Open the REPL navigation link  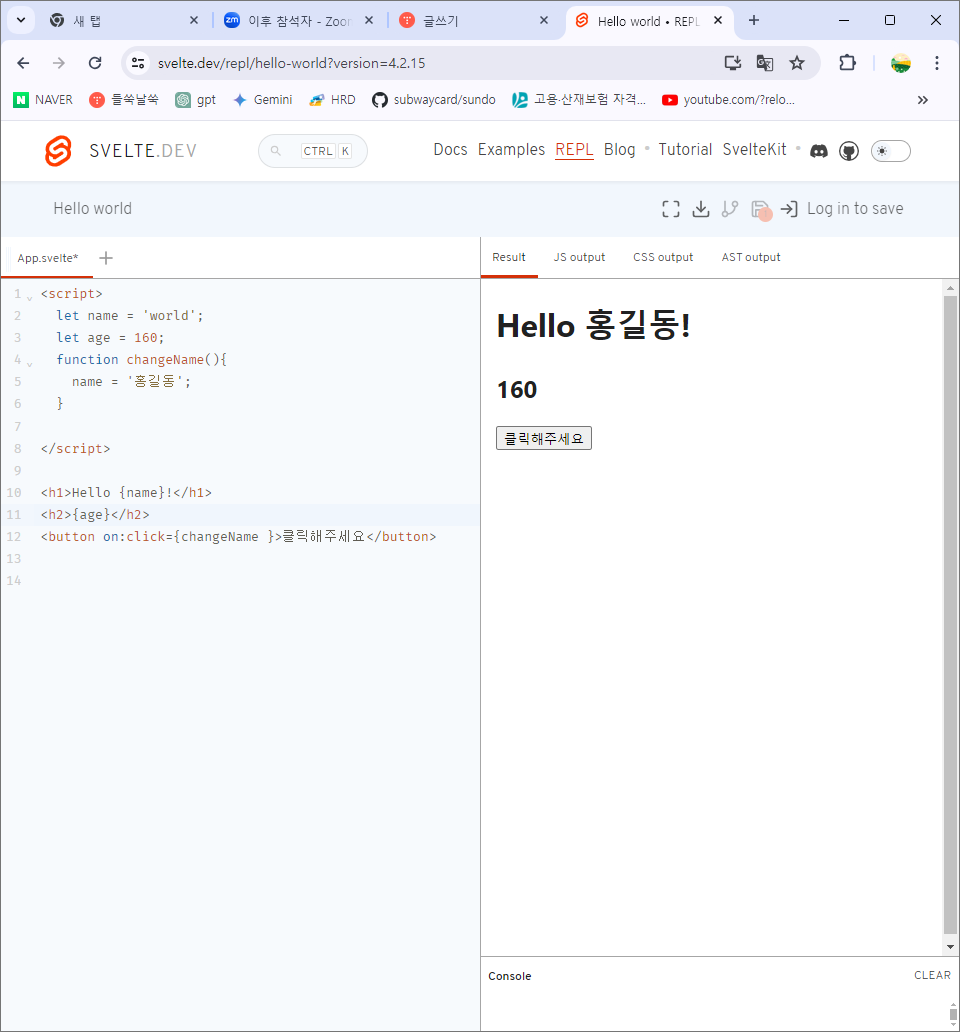(x=574, y=150)
